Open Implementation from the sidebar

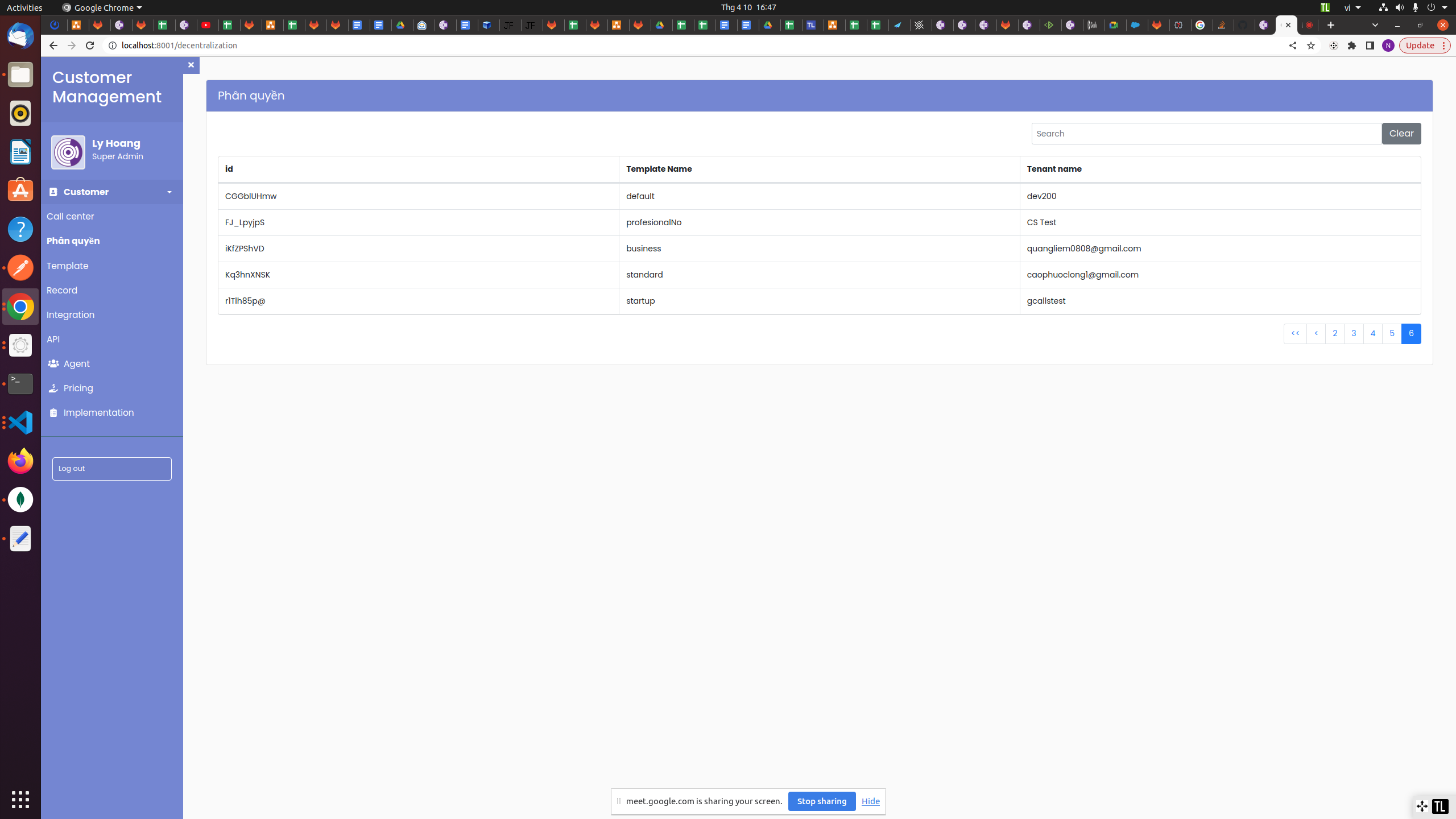[98, 413]
